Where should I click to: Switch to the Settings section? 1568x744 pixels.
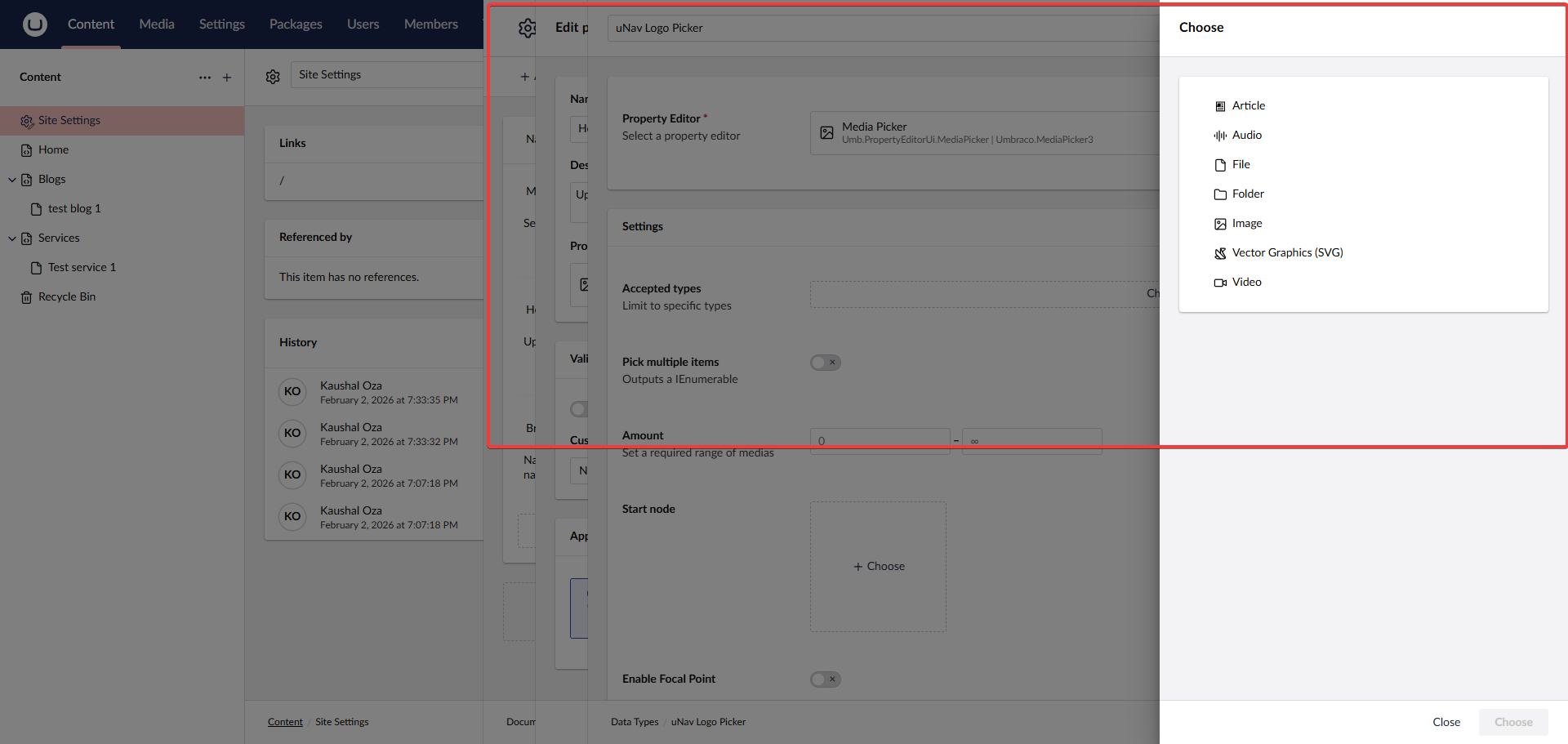click(x=222, y=25)
